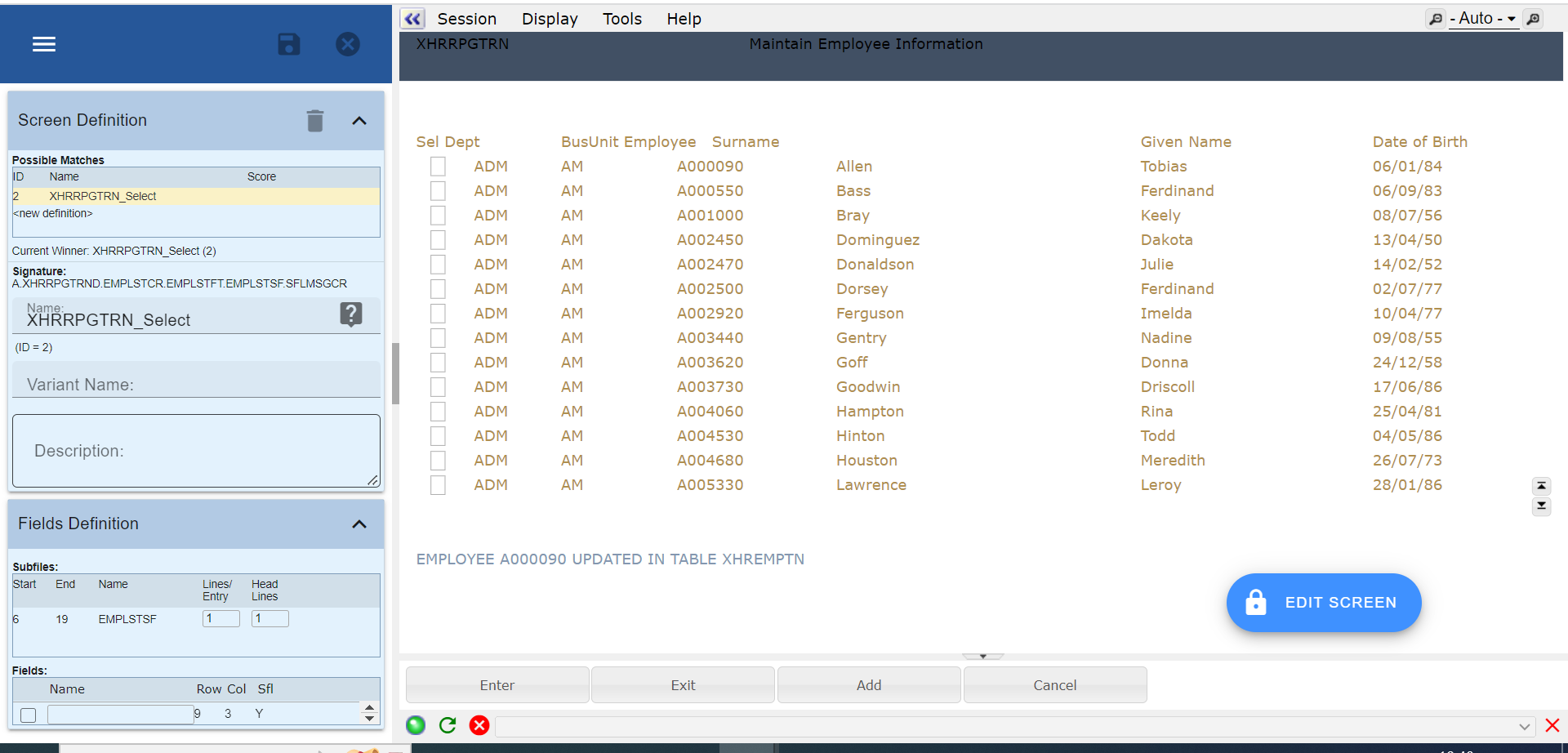
Task: Check the box next to Lawrence row
Action: click(x=439, y=485)
